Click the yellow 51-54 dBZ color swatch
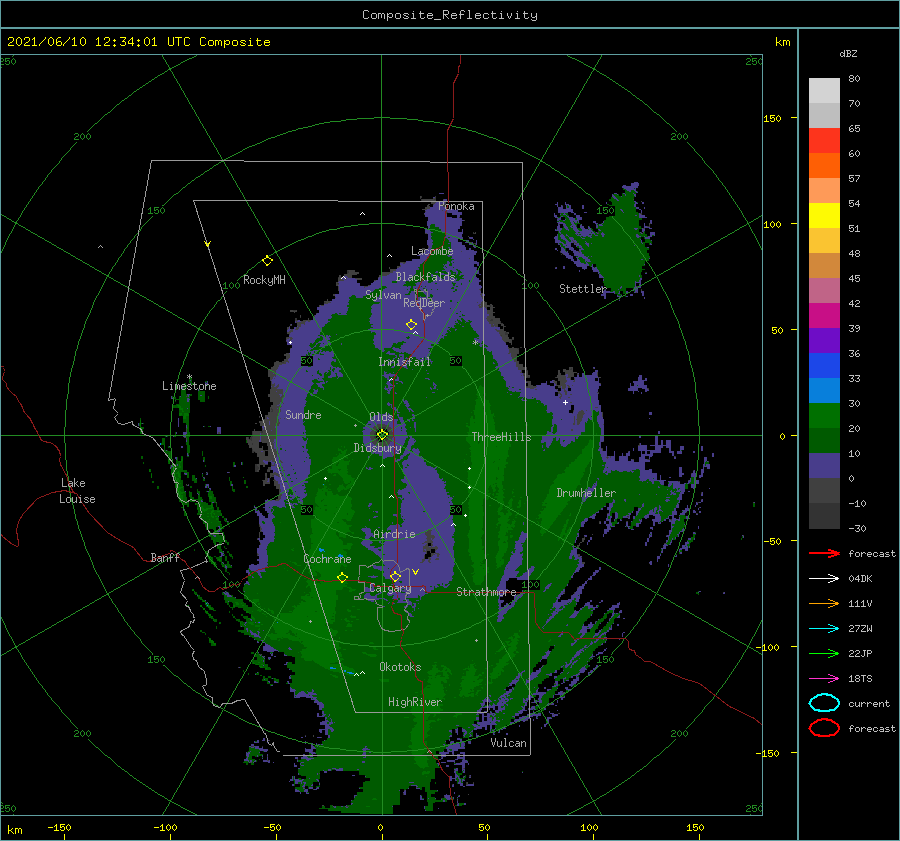This screenshot has width=900, height=841. coord(824,216)
